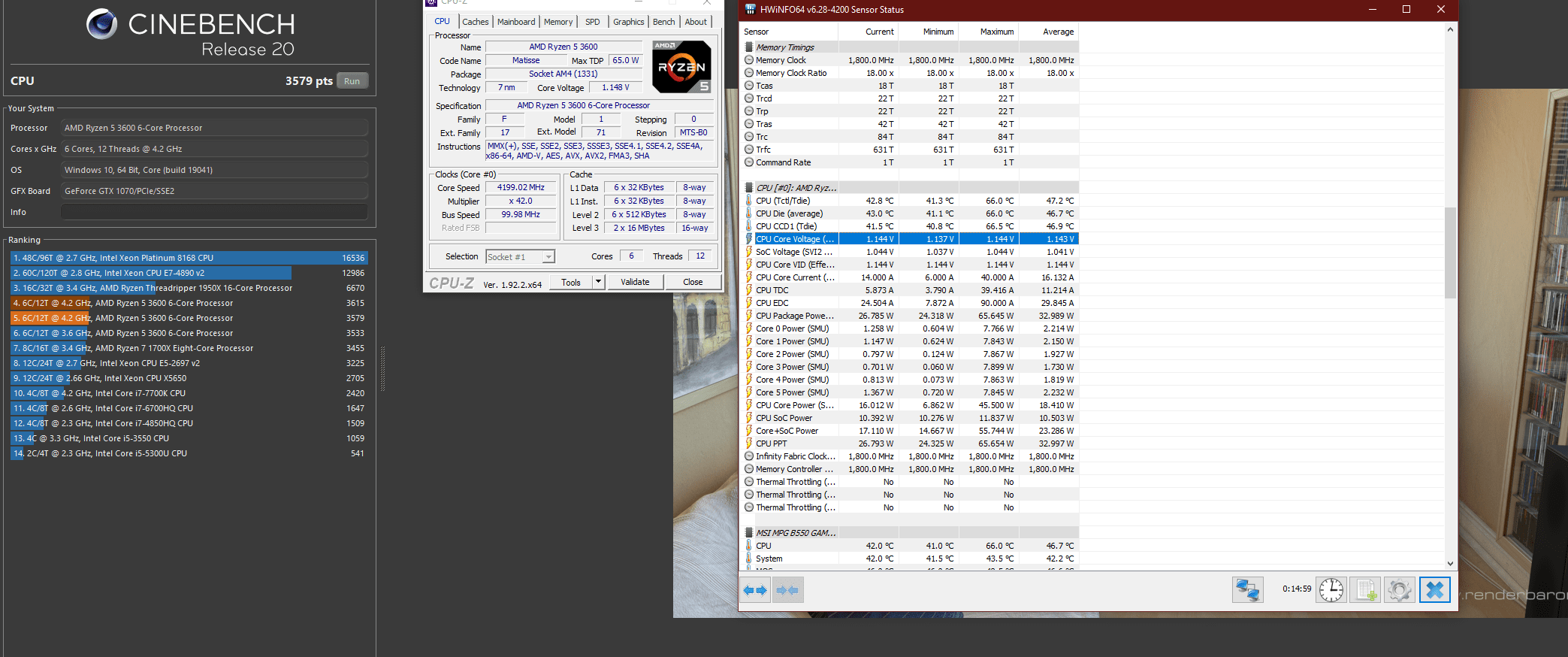Select ranking row Intel Core i5-5300U CPU
The height and width of the screenshot is (657, 1568).
(x=189, y=453)
